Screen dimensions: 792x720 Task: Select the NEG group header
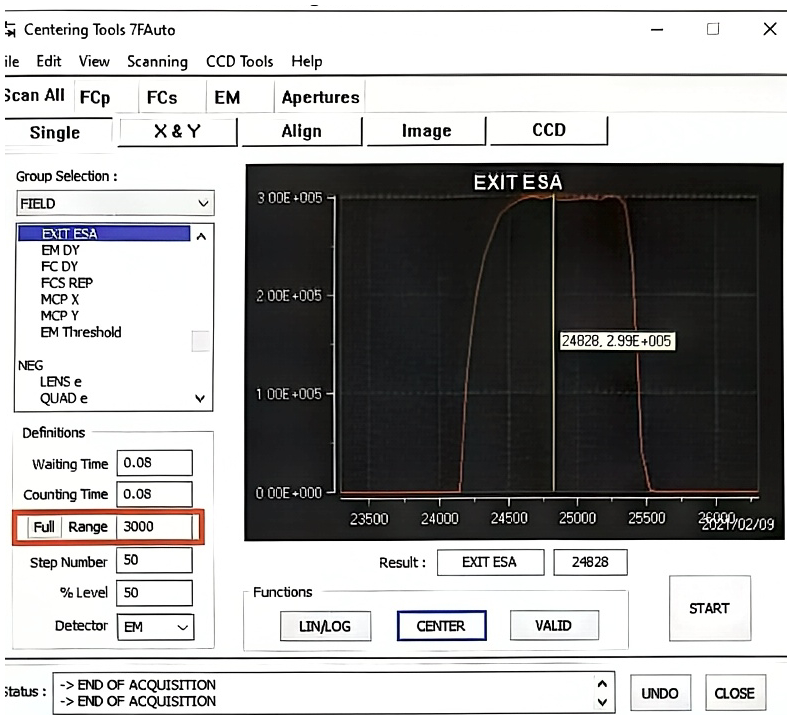pos(30,365)
